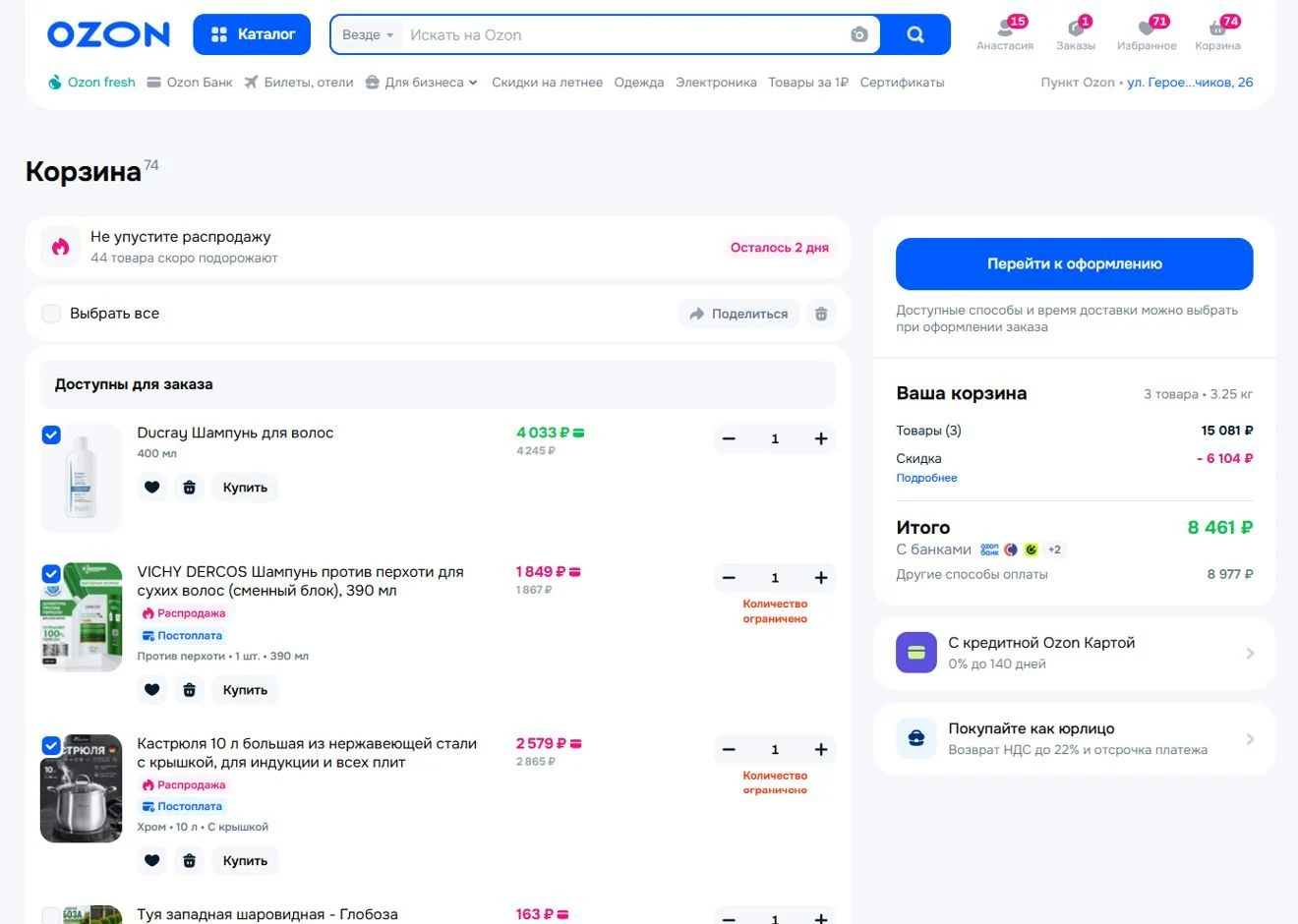This screenshot has width=1298, height=924.
Task: Delete selected items with top trash icon
Action: [821, 314]
